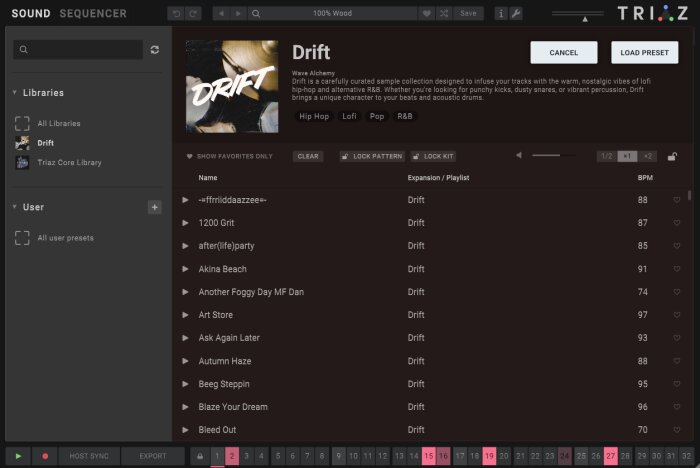Filter by Lofi tag
700x468 pixels.
pyautogui.click(x=349, y=116)
